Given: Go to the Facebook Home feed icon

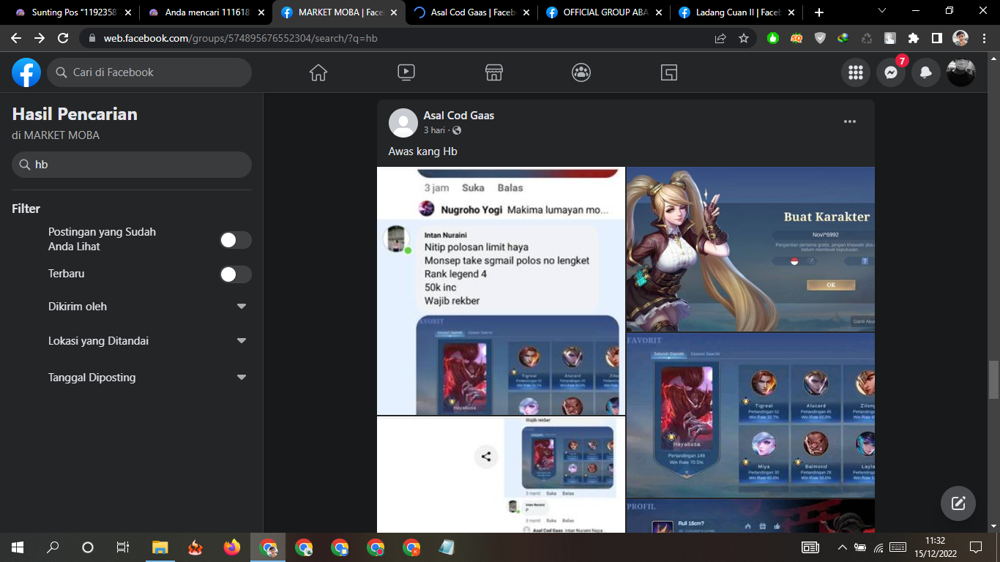Looking at the screenshot, I should (x=318, y=72).
